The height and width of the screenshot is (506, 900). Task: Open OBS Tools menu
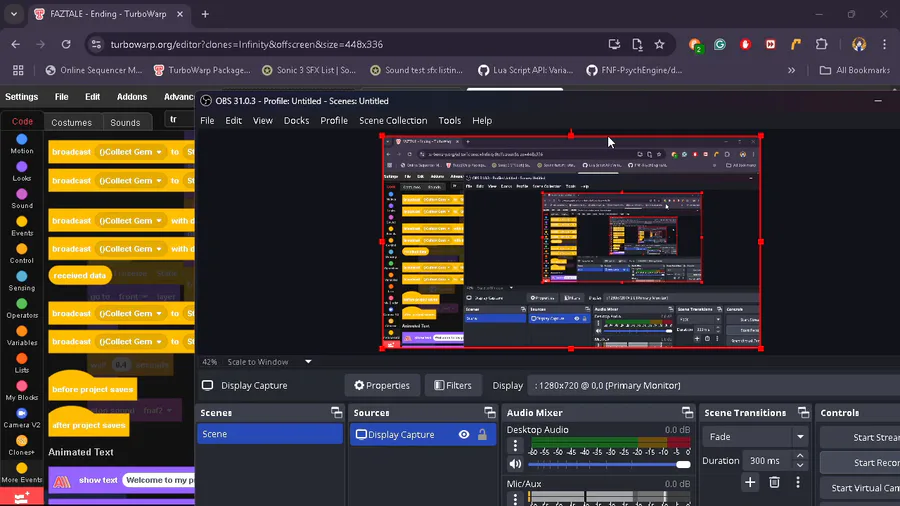click(449, 120)
